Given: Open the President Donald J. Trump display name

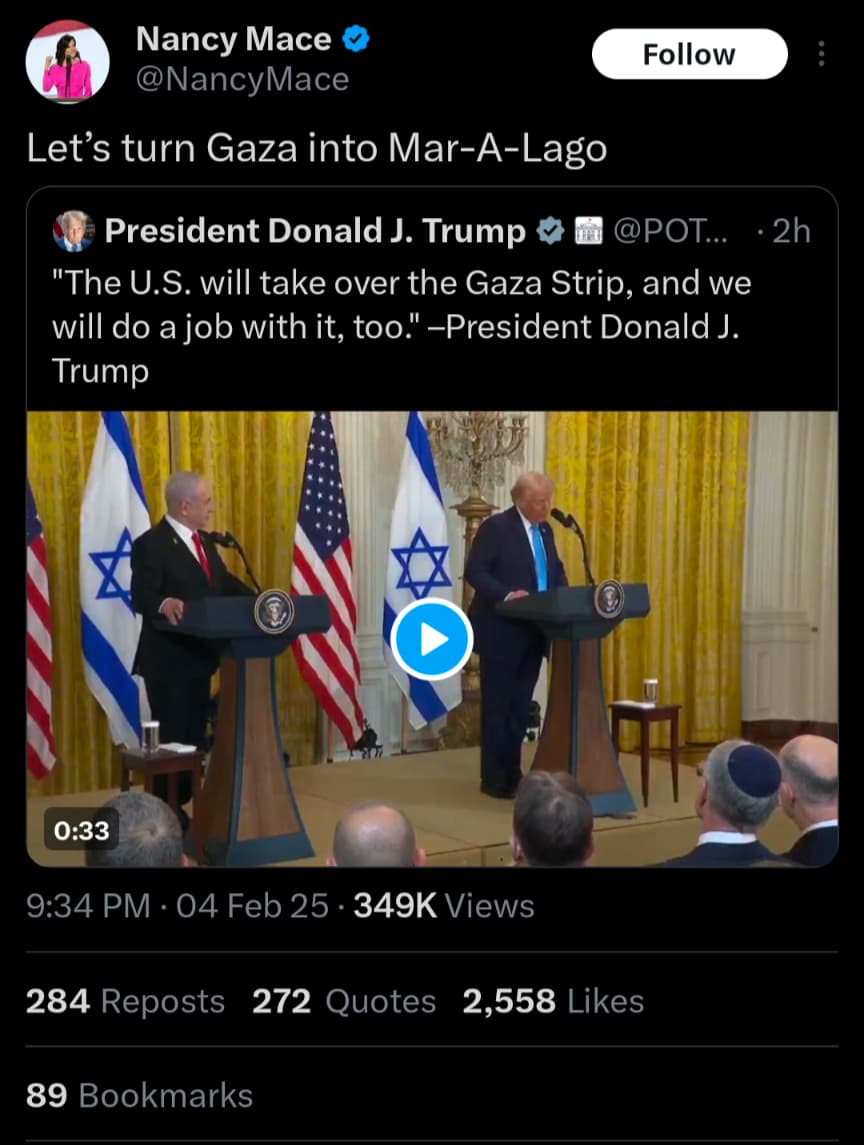Looking at the screenshot, I should coord(315,231).
